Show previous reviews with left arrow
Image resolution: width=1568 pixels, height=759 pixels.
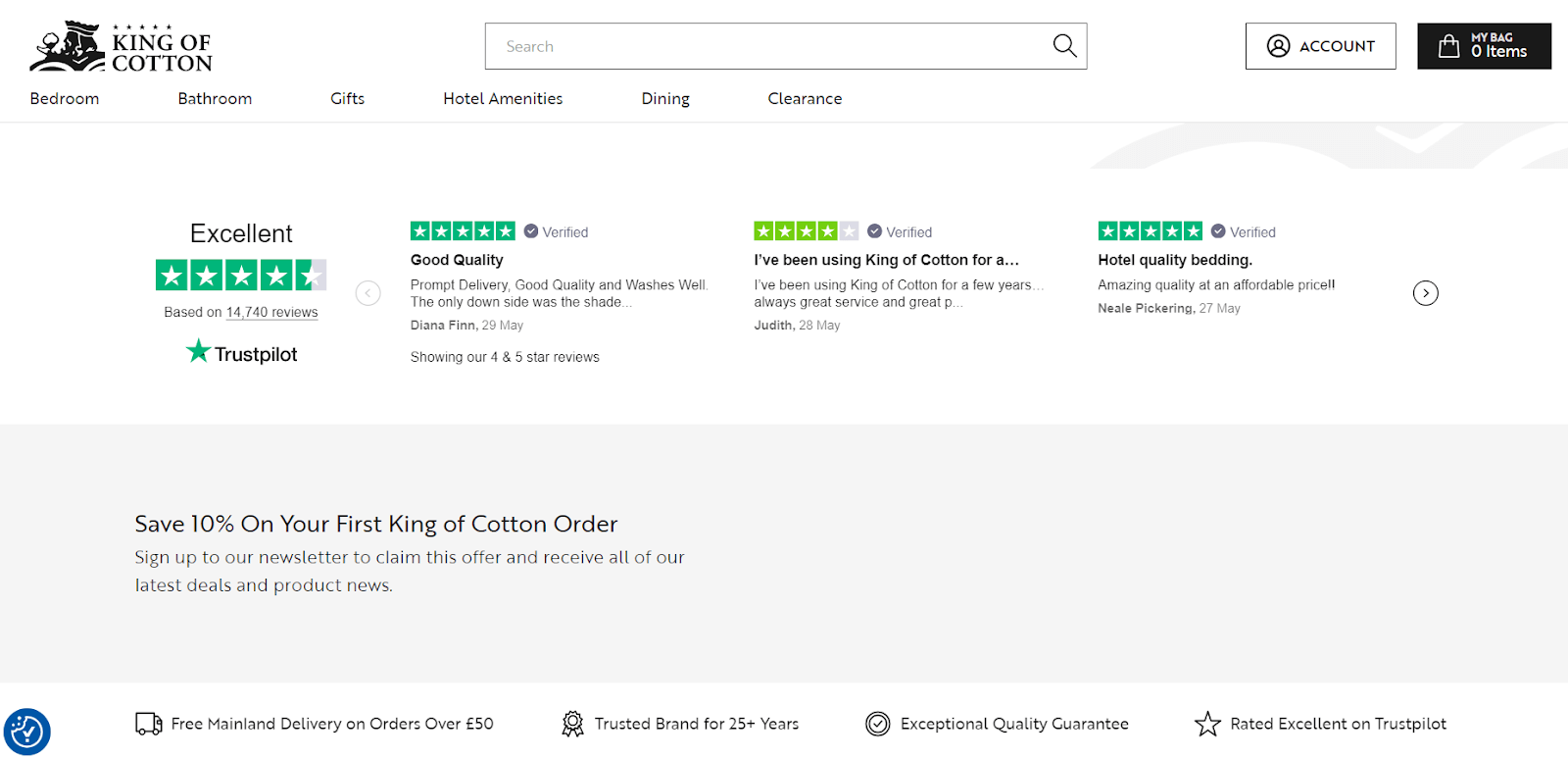click(367, 293)
